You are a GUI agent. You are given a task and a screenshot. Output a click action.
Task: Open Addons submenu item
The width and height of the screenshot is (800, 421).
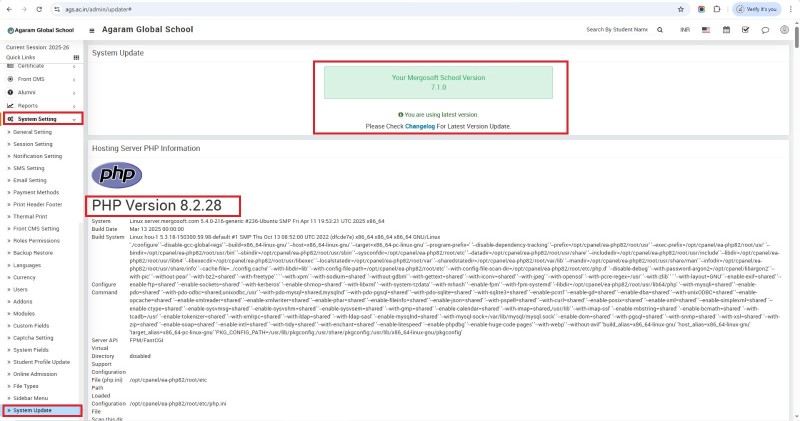pyautogui.click(x=22, y=302)
